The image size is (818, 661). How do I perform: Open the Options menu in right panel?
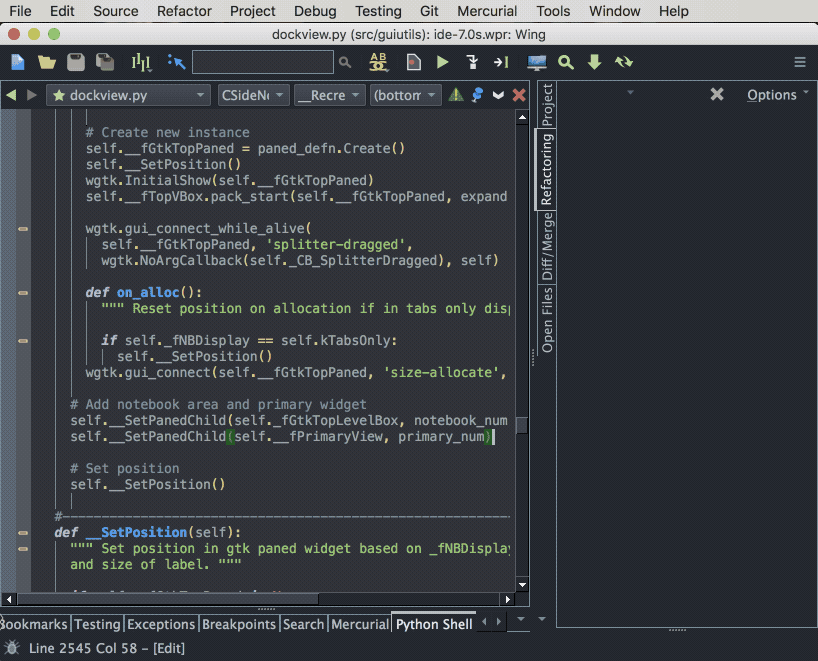coord(777,95)
